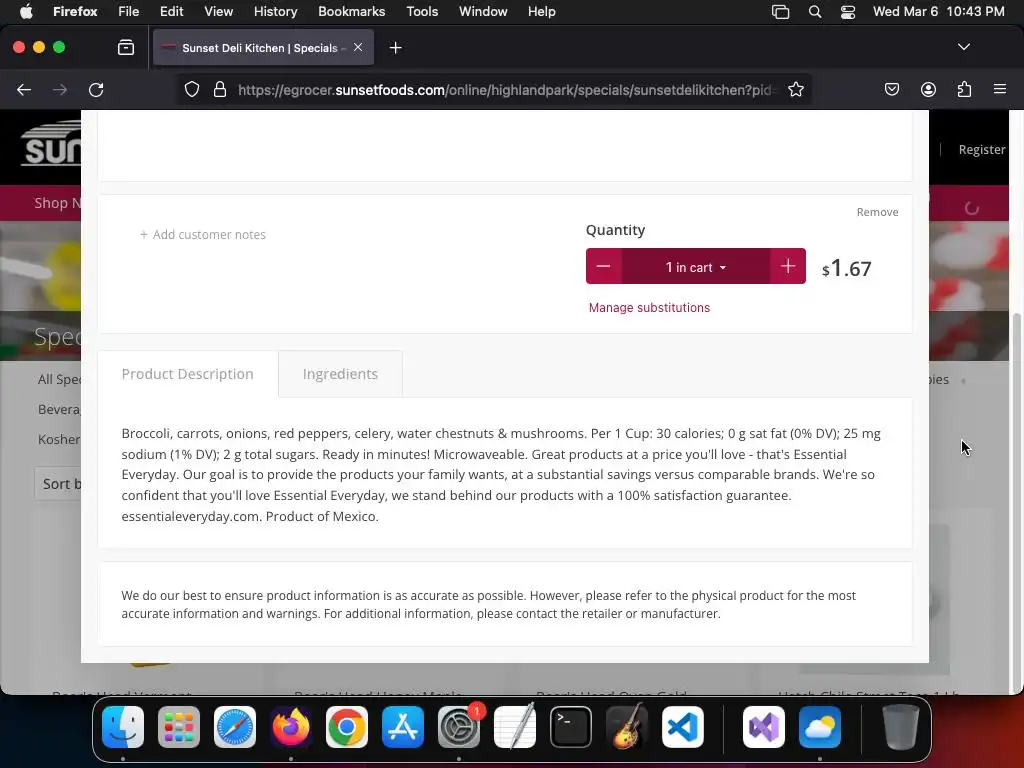Open the Firefox account icon
The width and height of the screenshot is (1024, 768).
pos(928,89)
